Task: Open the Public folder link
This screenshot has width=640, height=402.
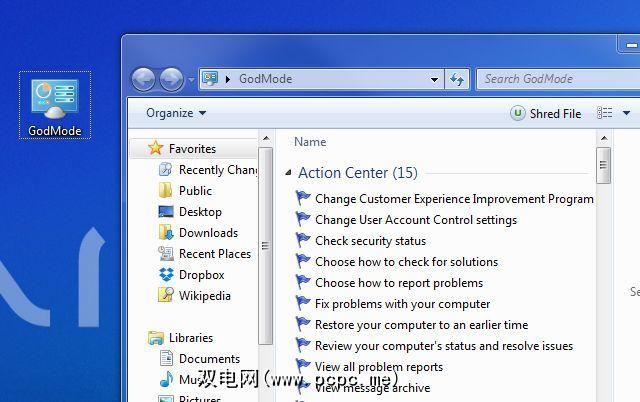Action: pyautogui.click(x=195, y=191)
